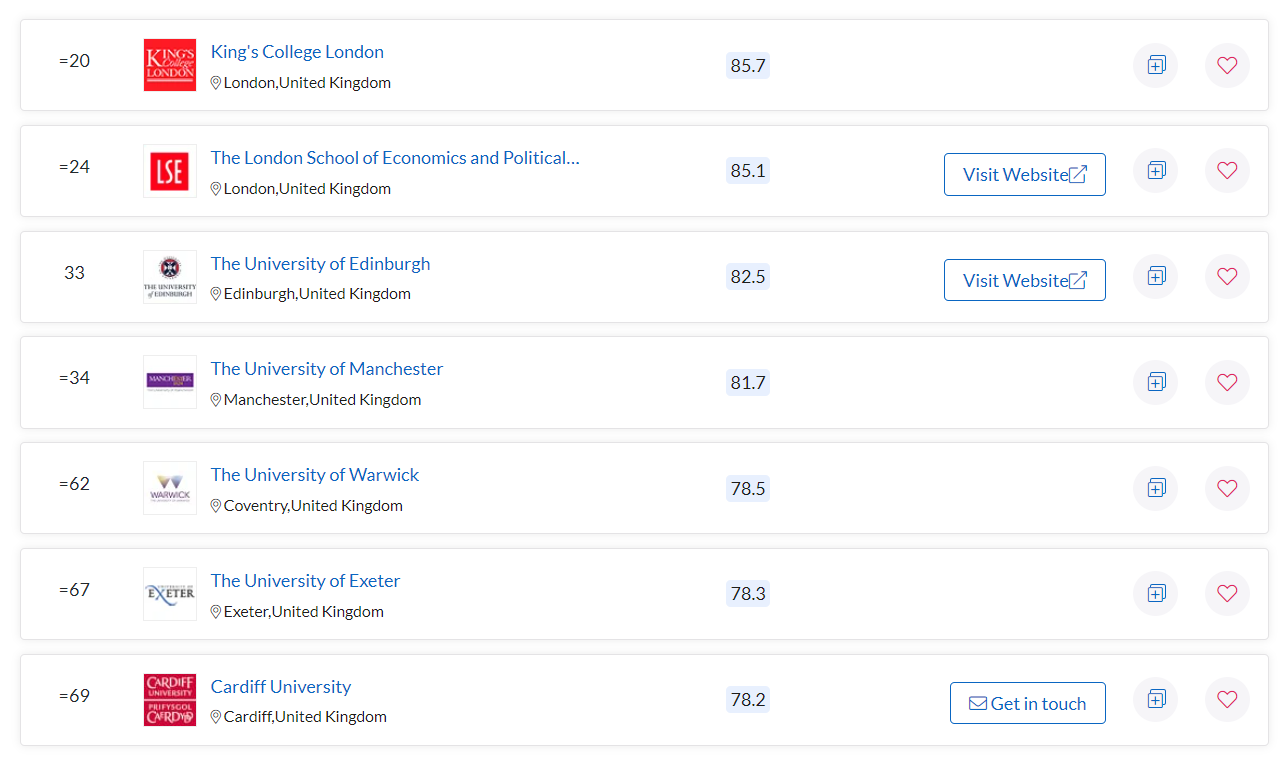1286x761 pixels.
Task: Favorite the London School of Economics
Action: click(x=1227, y=171)
